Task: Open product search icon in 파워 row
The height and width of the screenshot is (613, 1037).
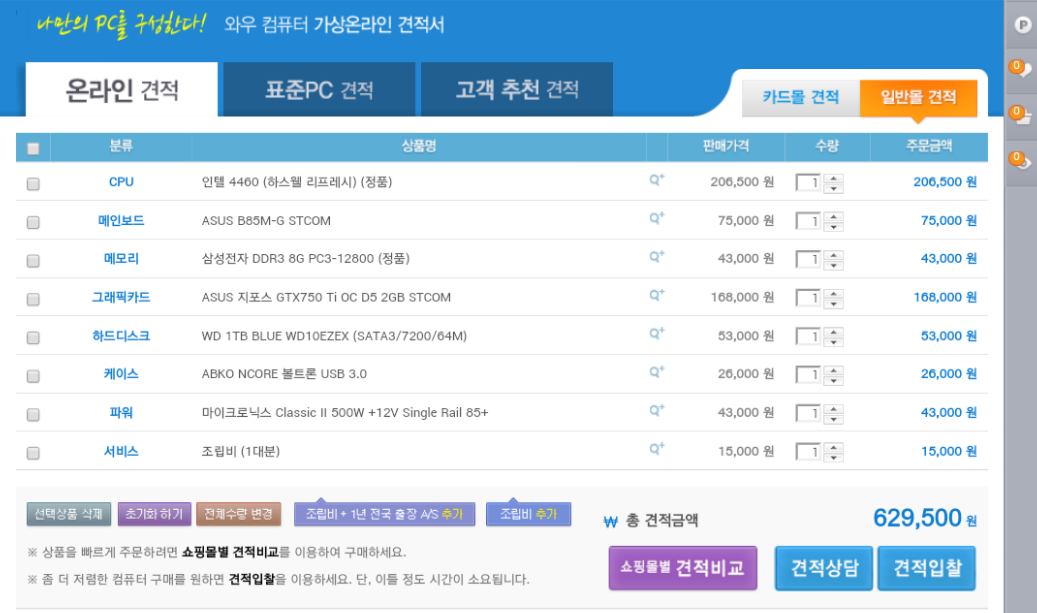Action: (x=656, y=410)
